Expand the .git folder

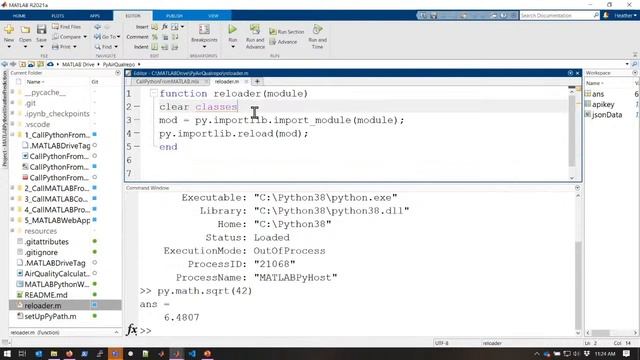[x=13, y=103]
